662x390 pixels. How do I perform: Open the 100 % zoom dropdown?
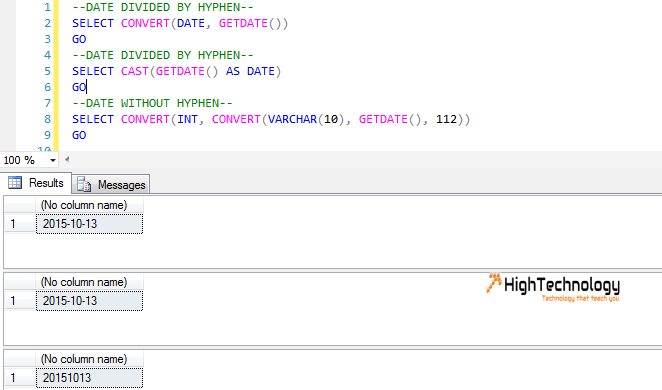tap(52, 160)
